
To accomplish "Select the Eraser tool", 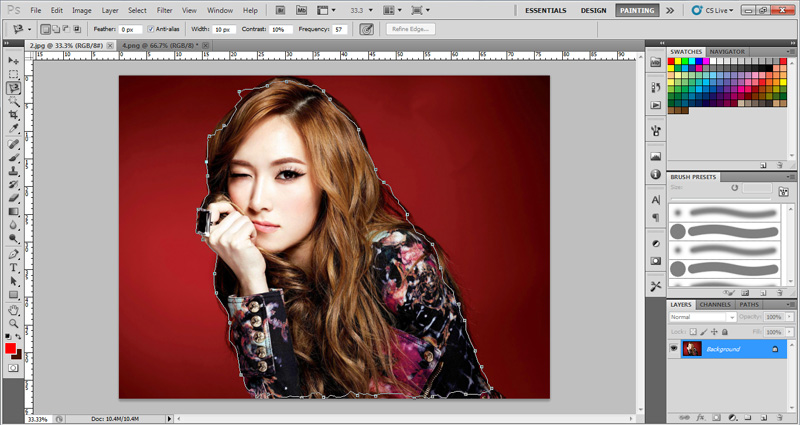I will 13,198.
